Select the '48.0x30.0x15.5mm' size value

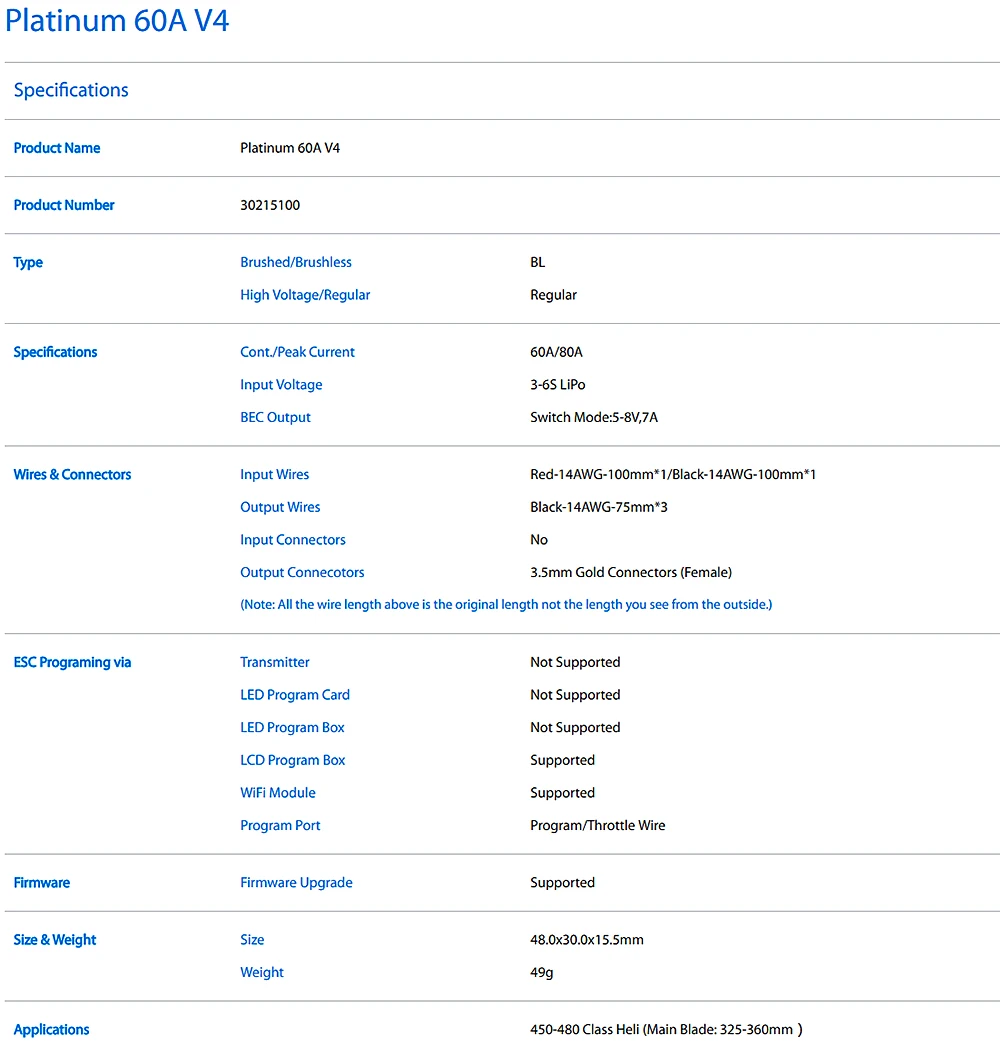[x=587, y=940]
